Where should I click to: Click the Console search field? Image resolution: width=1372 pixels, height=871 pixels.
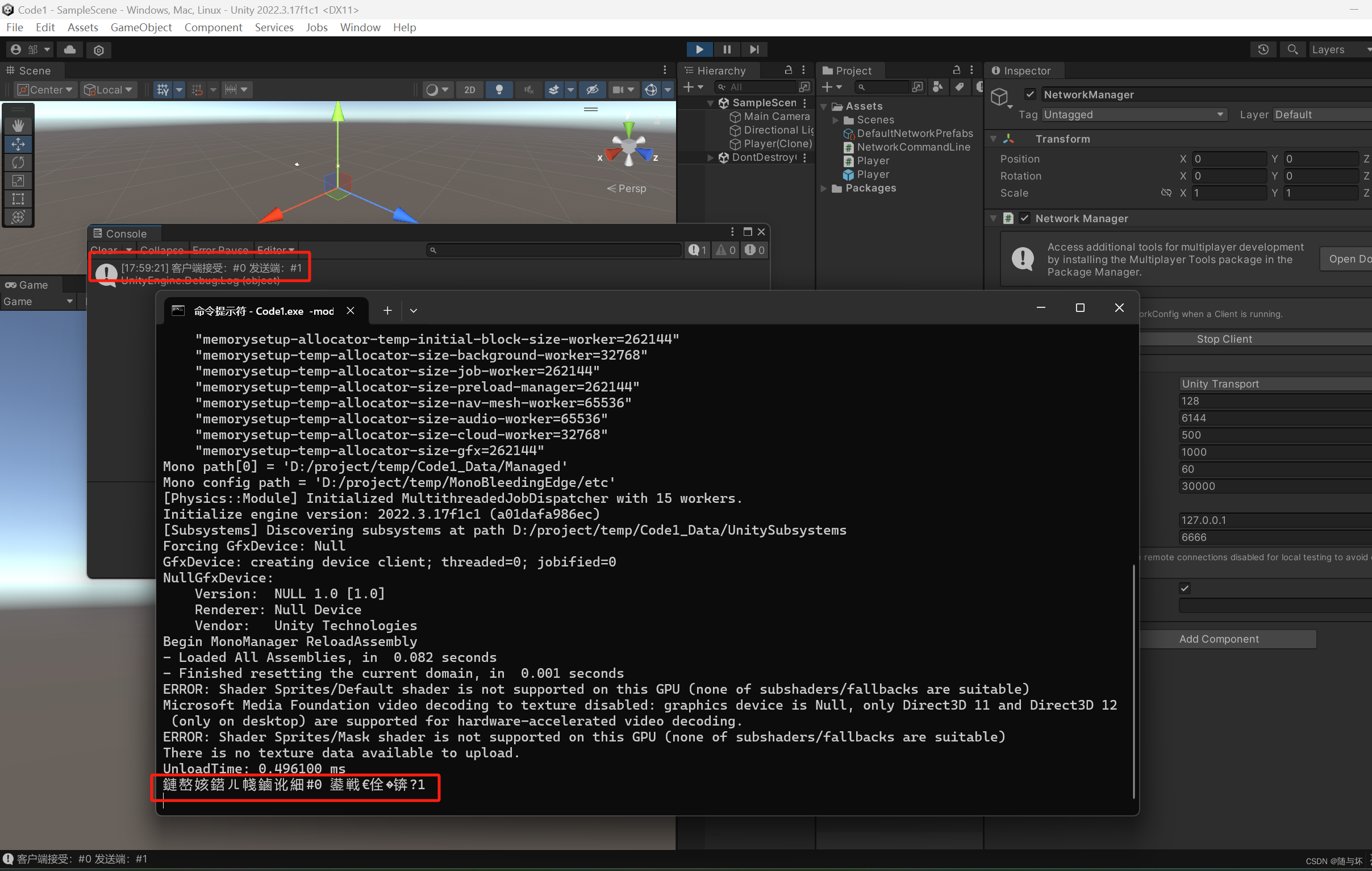pyautogui.click(x=556, y=250)
